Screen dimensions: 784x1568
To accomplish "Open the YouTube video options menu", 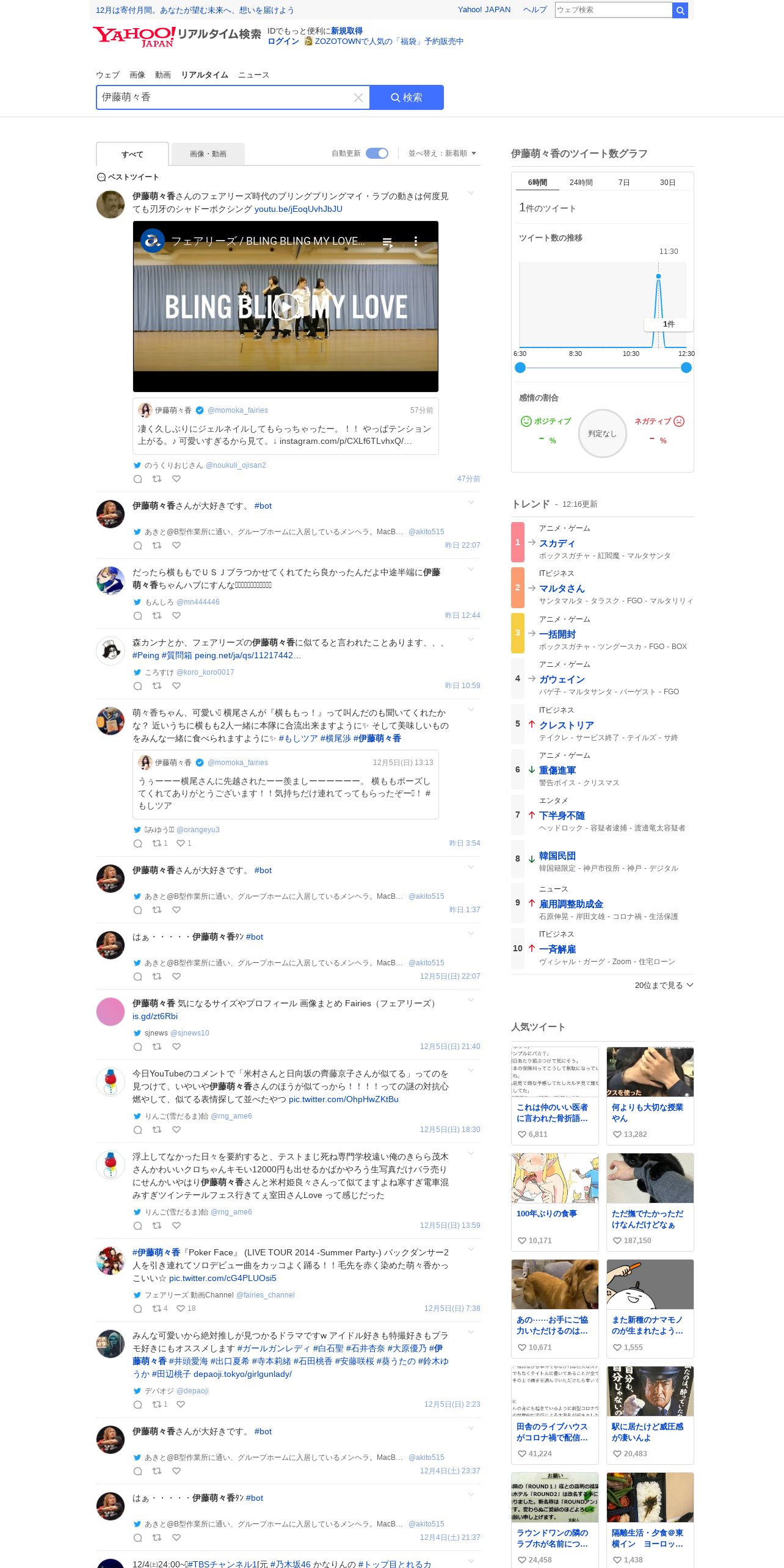I will (416, 241).
